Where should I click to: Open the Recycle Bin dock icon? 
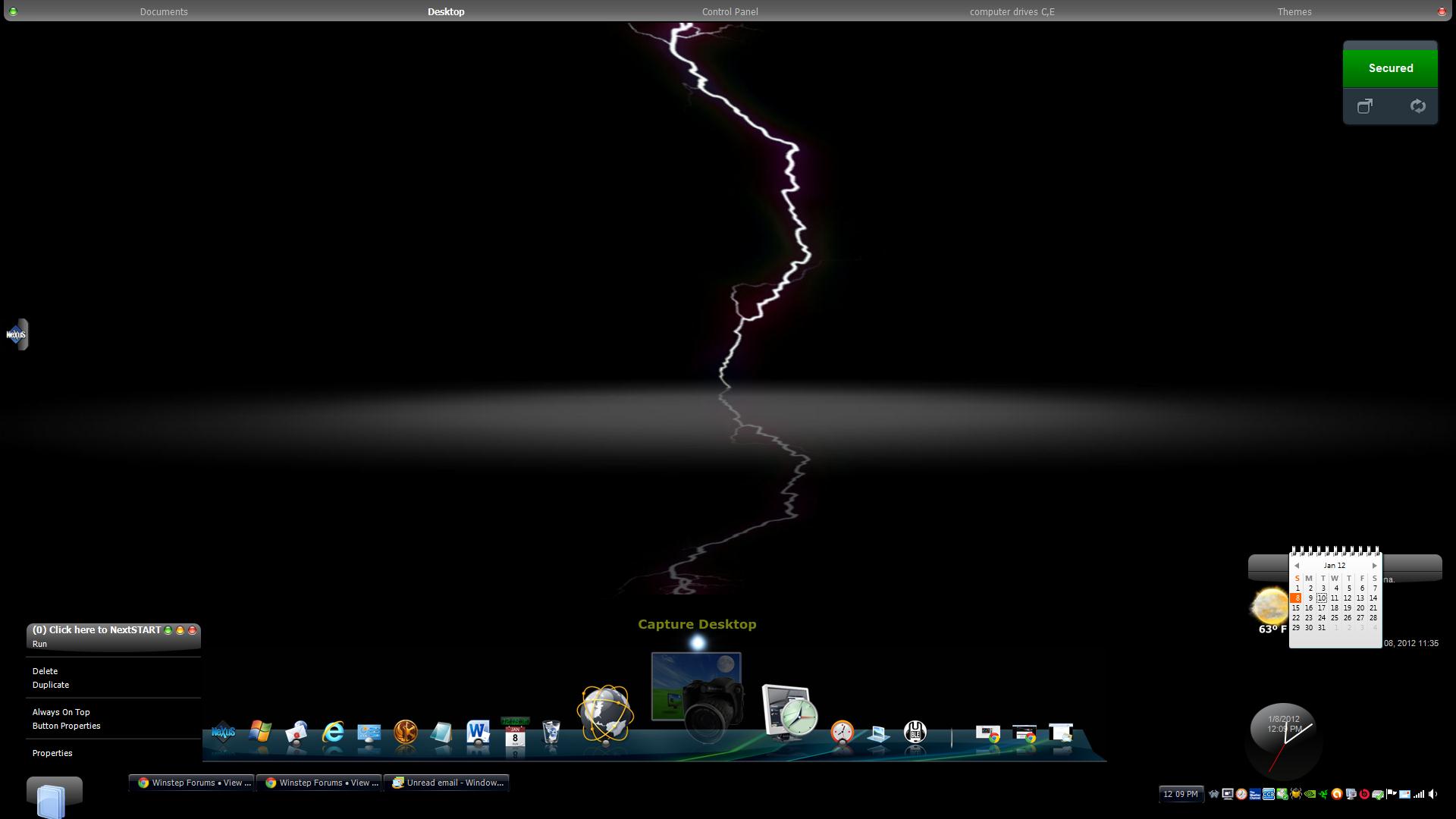(x=551, y=733)
